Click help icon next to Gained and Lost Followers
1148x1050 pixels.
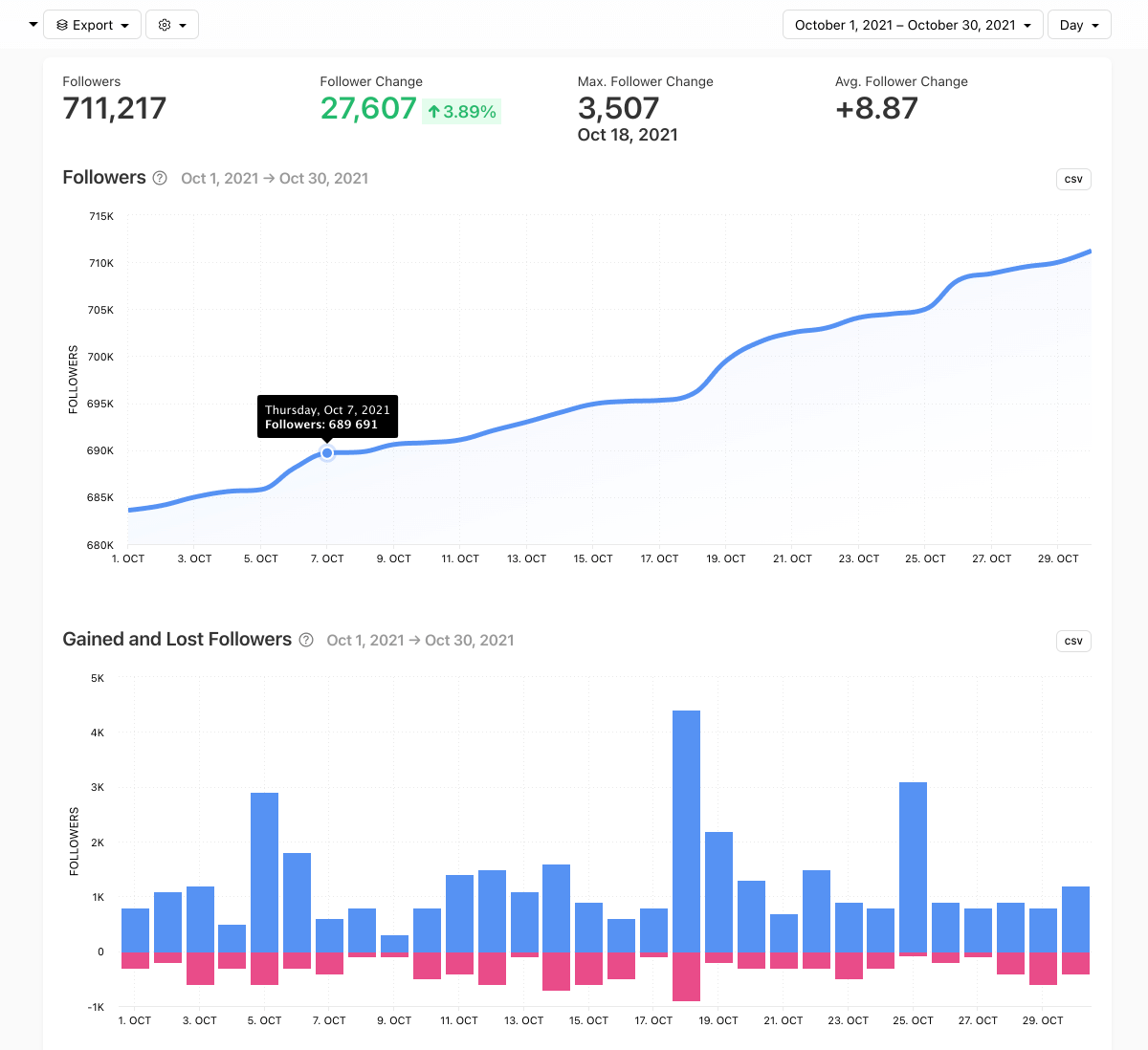tap(306, 640)
